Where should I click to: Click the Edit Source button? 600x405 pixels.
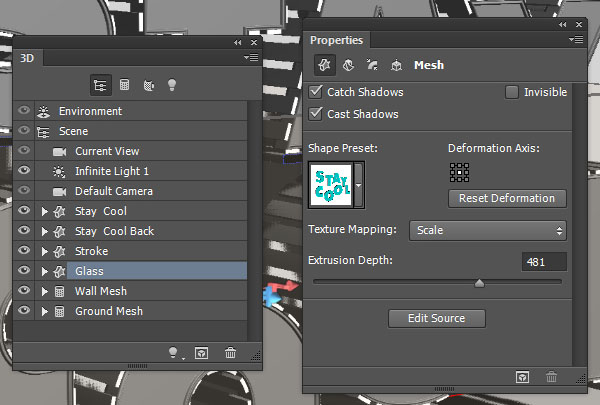pos(437,318)
